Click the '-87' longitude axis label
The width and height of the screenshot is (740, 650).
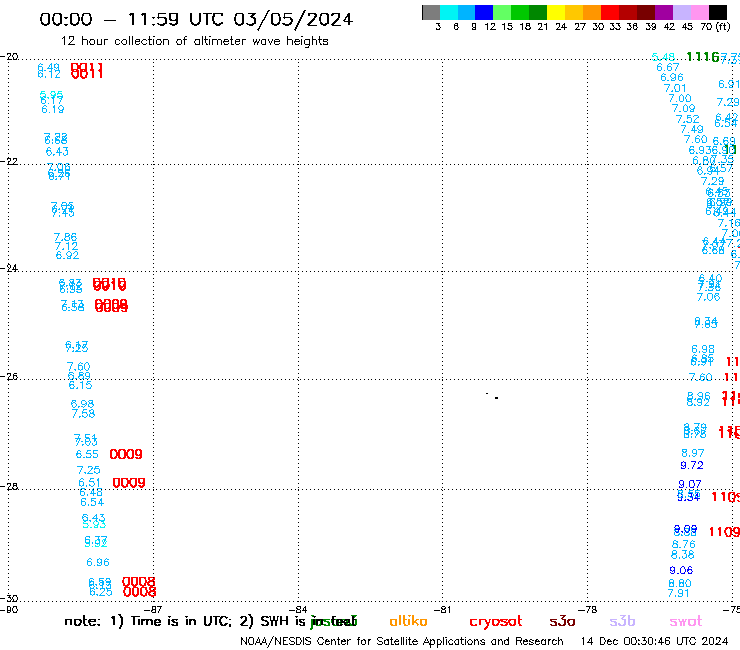click(x=153, y=609)
